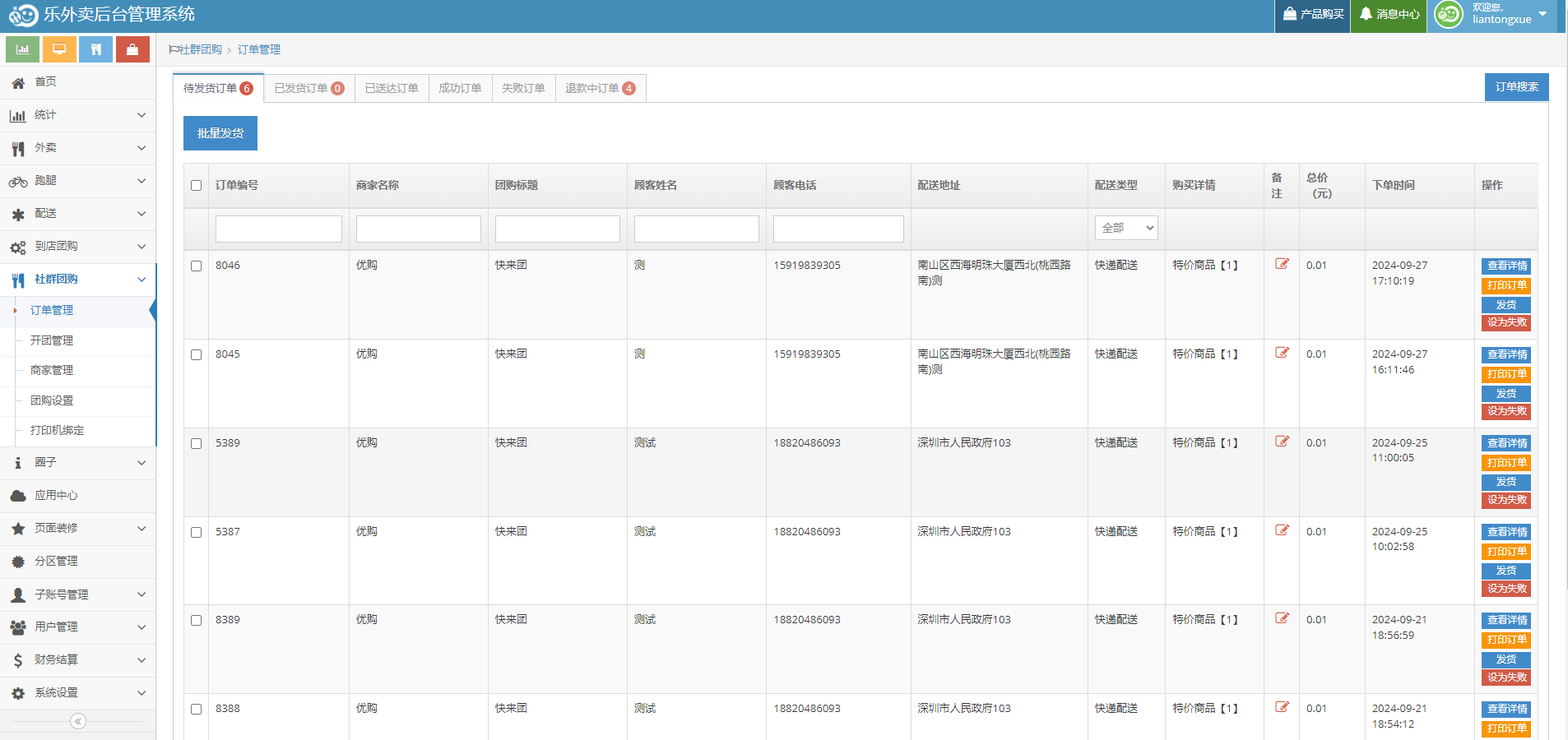Switch to the 已发货订单 tab
1568x740 pixels.
coord(309,88)
